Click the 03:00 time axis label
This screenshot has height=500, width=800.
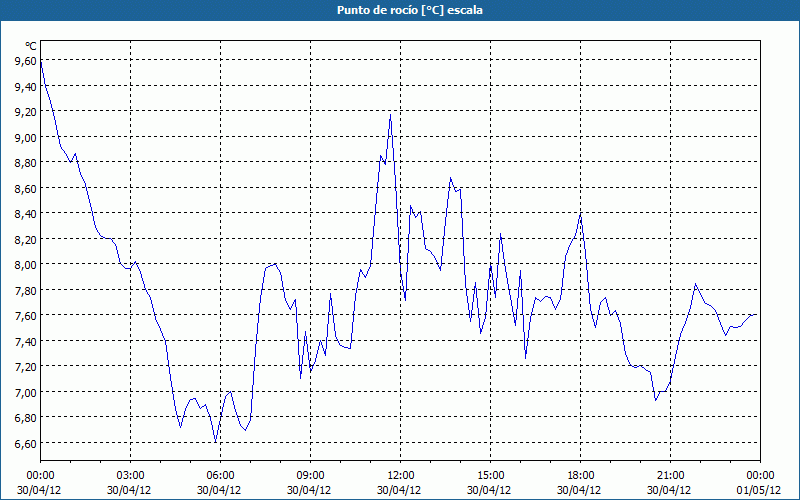click(131, 476)
